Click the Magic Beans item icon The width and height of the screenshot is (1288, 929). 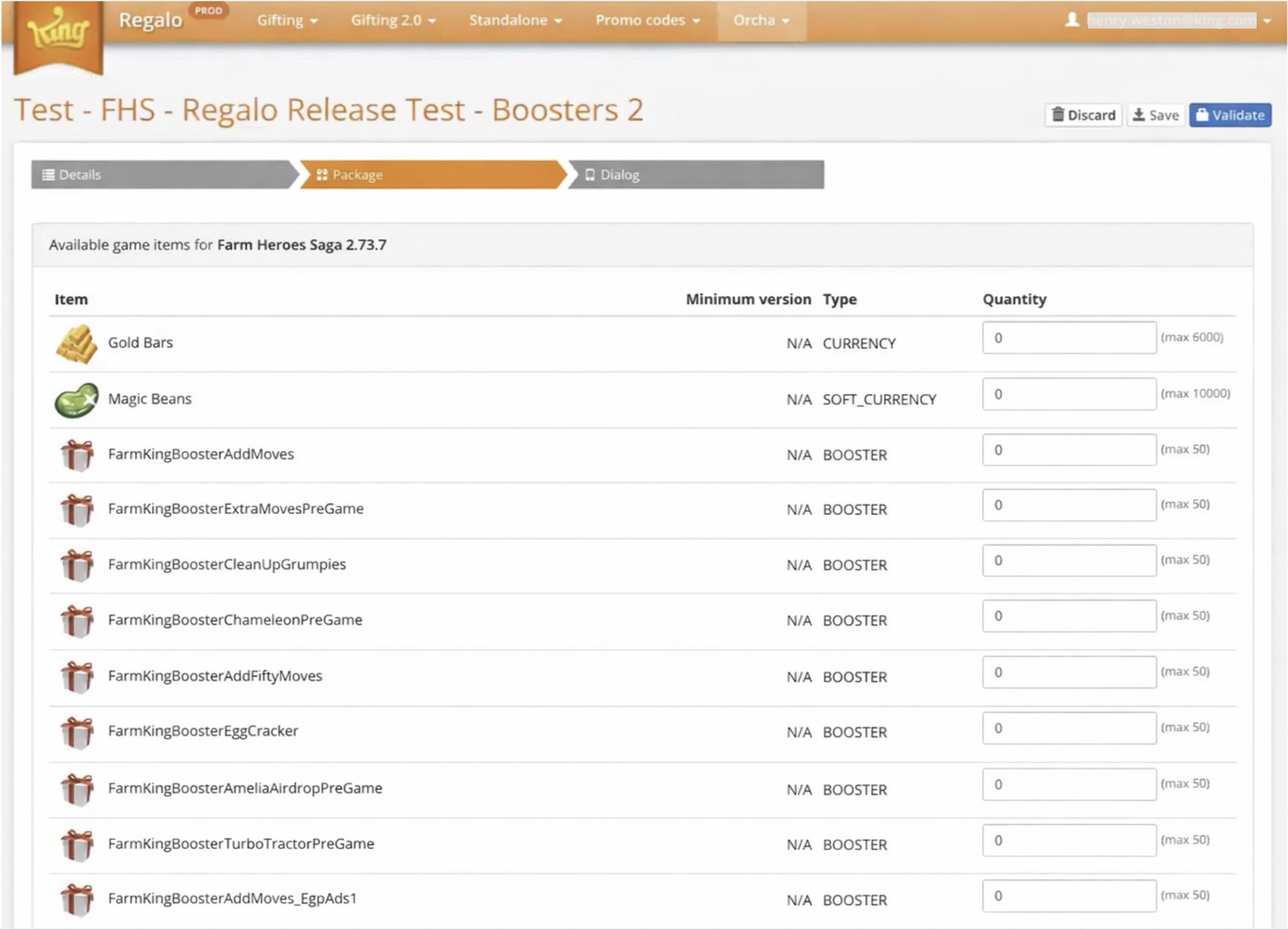[77, 400]
